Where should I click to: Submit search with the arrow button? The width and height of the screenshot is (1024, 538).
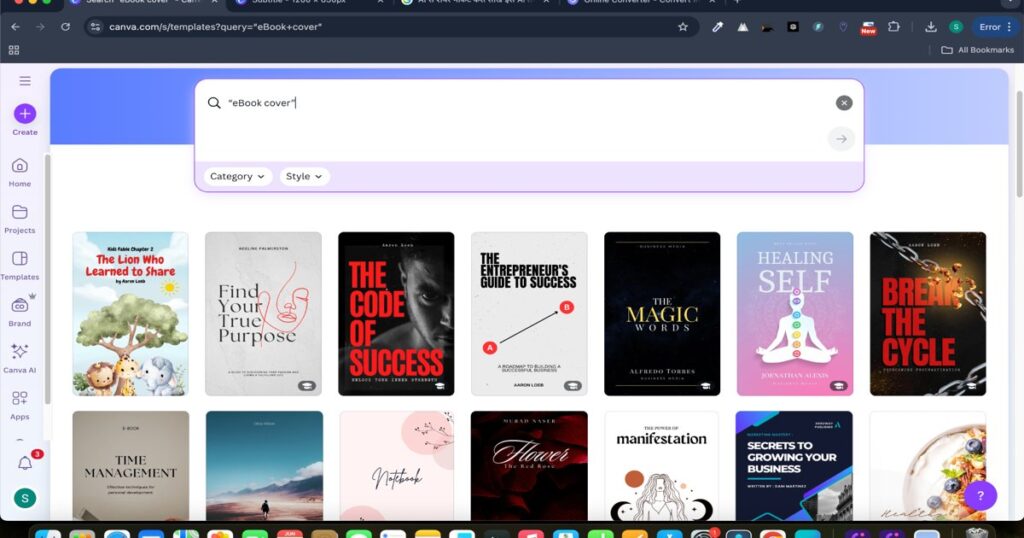(x=841, y=139)
